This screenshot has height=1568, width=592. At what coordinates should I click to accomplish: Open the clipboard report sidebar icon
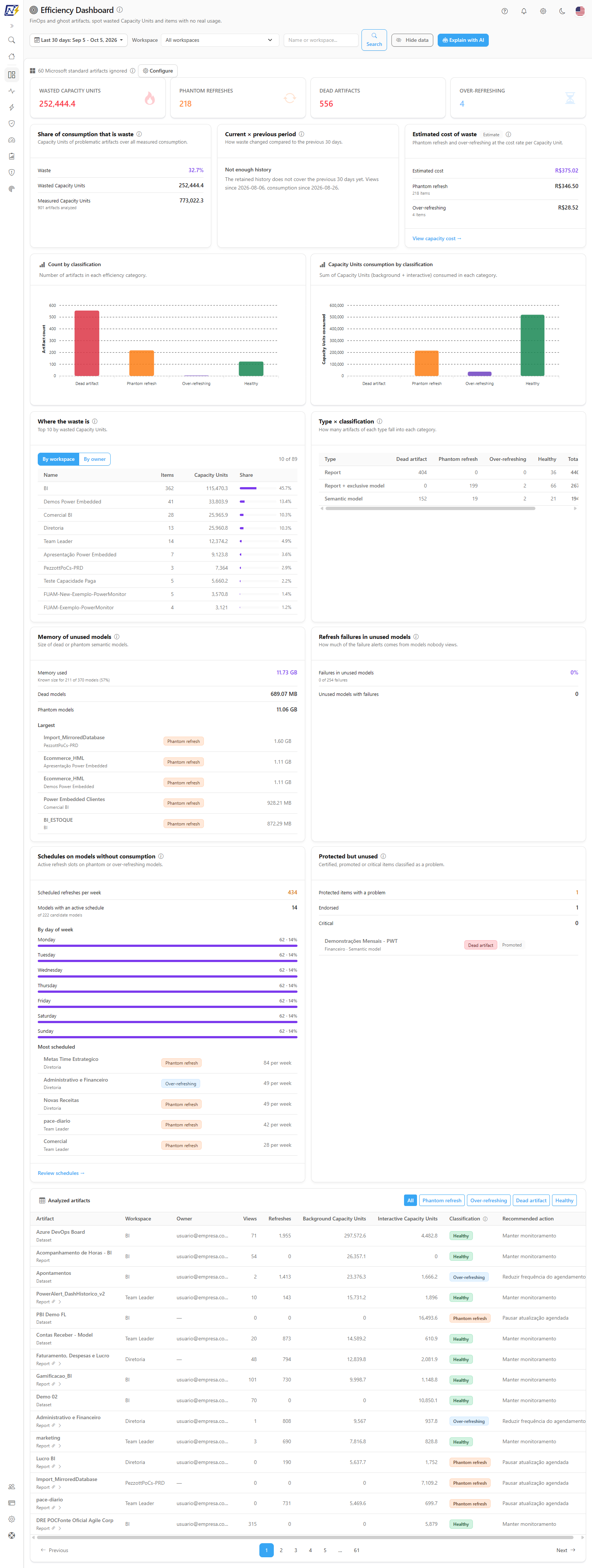coord(11,157)
